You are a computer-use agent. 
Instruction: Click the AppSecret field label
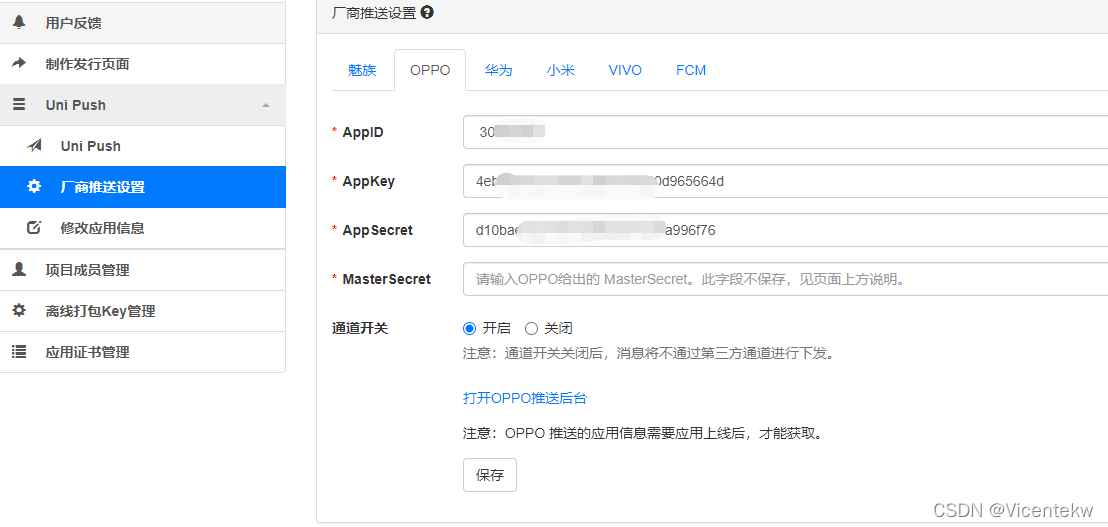[x=377, y=230]
